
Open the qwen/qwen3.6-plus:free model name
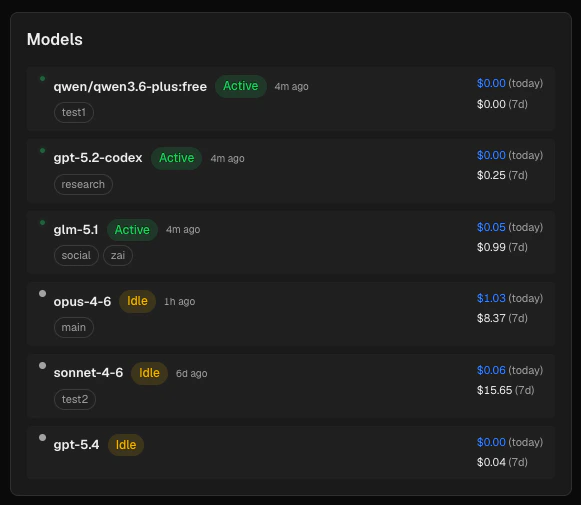(x=130, y=86)
